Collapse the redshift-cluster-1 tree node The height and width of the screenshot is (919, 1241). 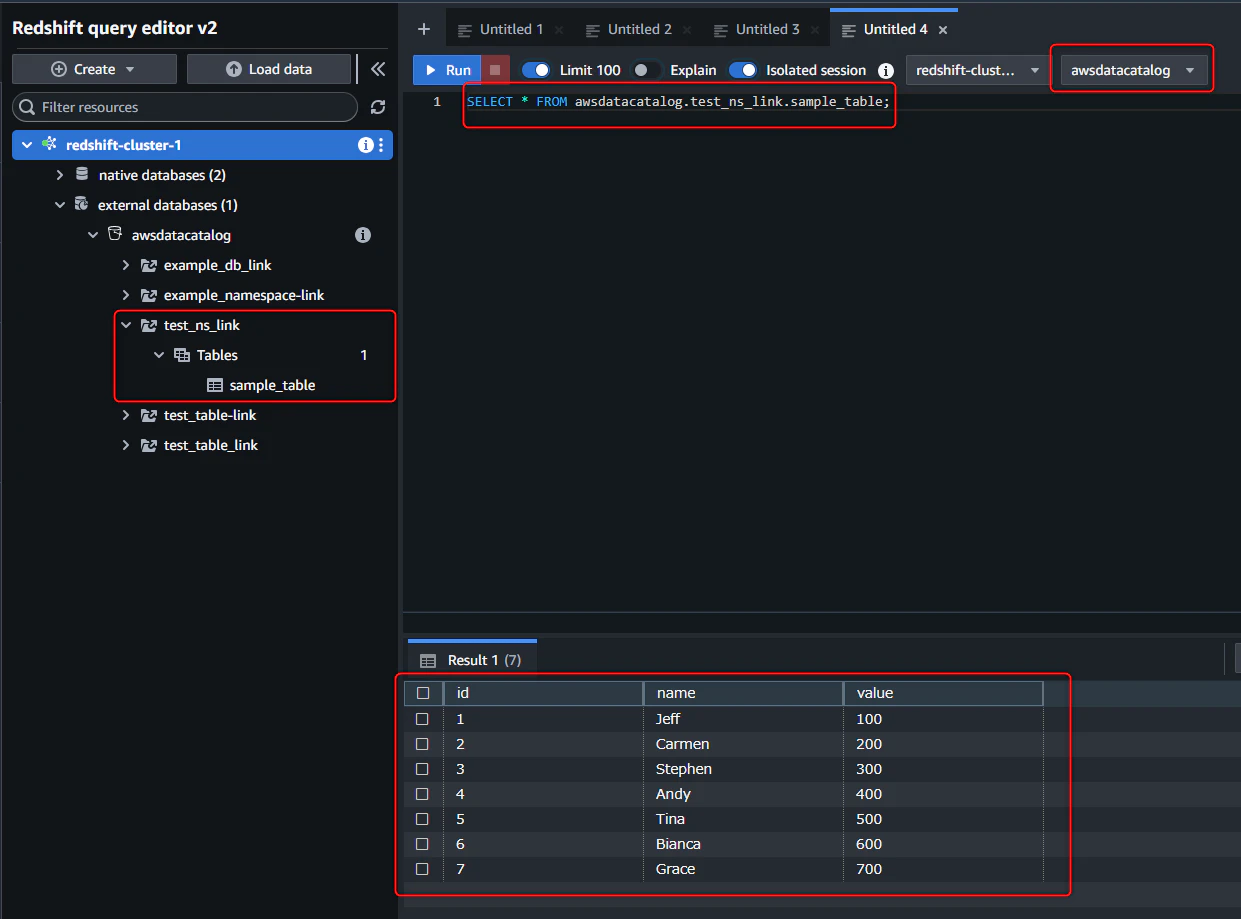tap(28, 145)
